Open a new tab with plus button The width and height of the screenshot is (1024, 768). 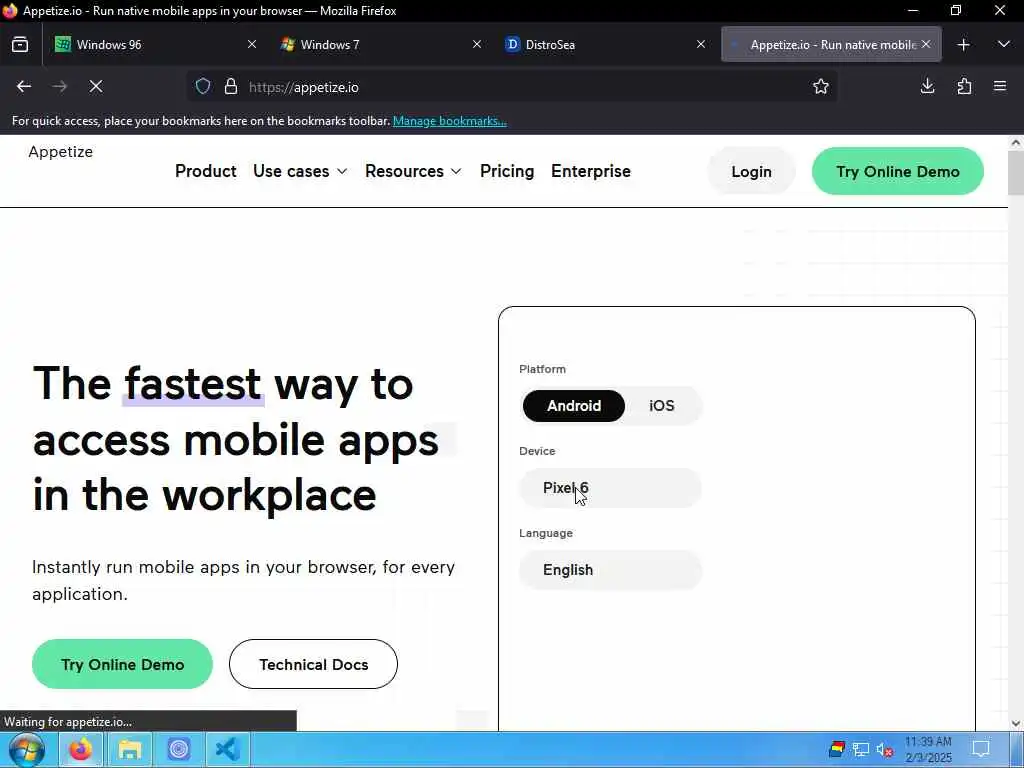tap(963, 44)
